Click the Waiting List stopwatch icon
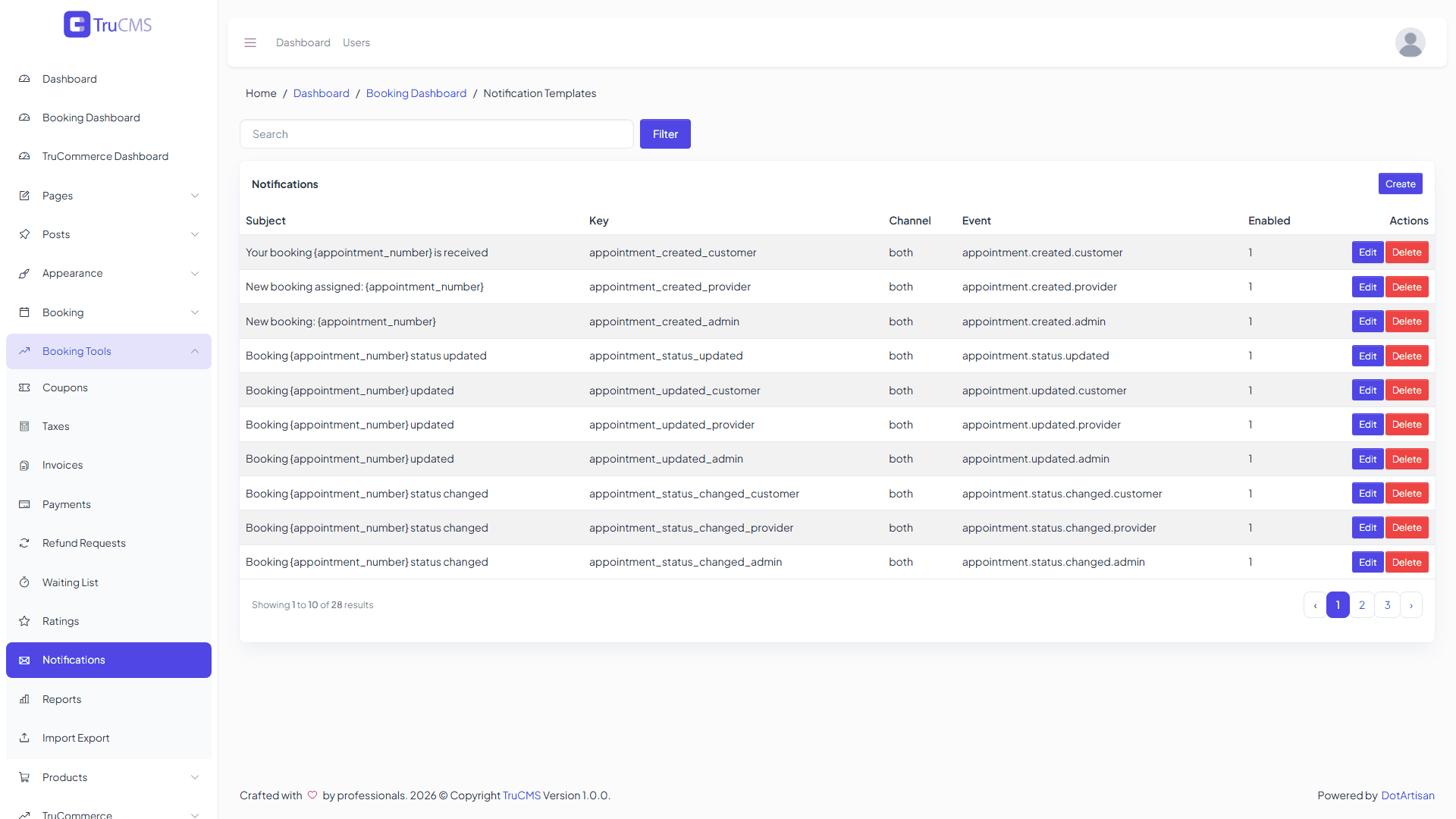 (x=24, y=582)
